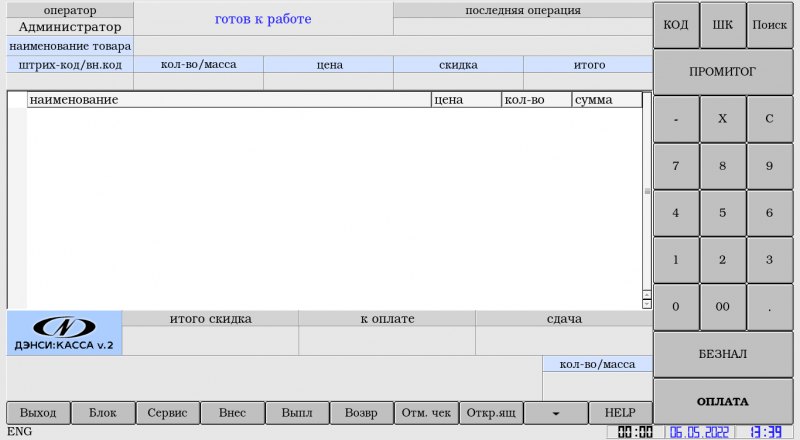800x440 pixels.
Task: Click the к оплате amount field
Action: pos(387,341)
